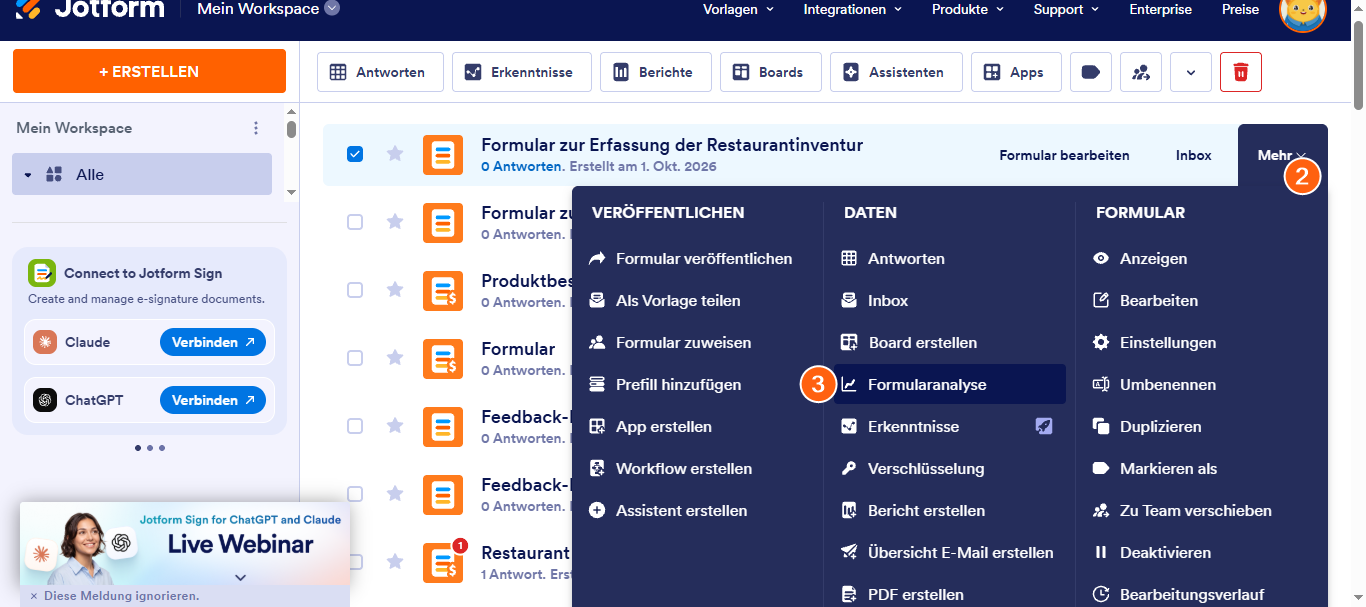1366x607 pixels.
Task: Click the red trash delete button
Action: point(1241,72)
